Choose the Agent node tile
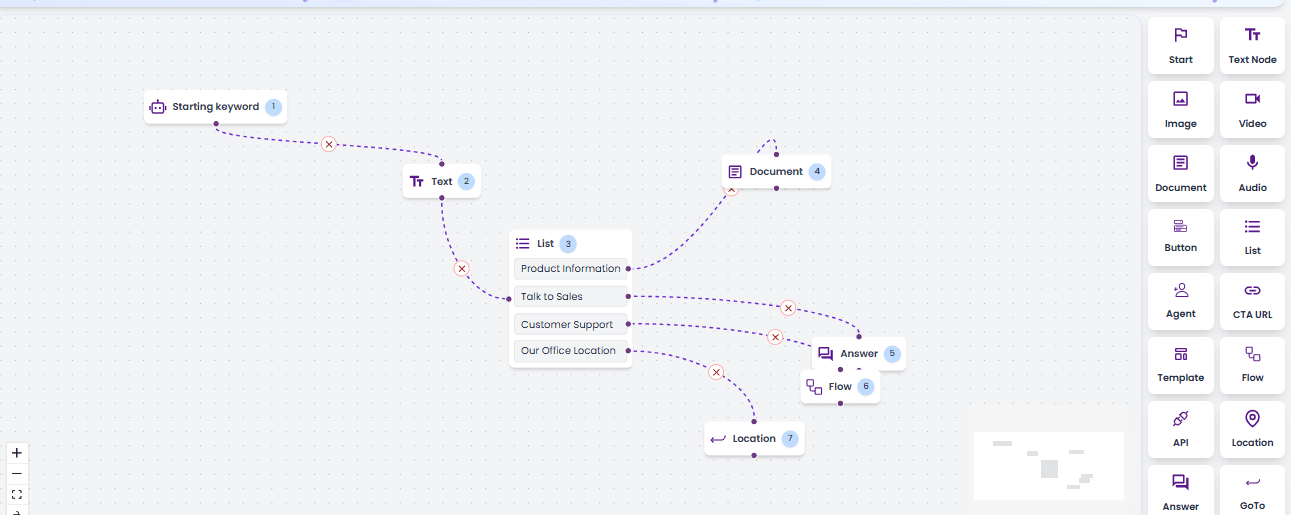Viewport: 1291px width, 515px height. (x=1181, y=301)
